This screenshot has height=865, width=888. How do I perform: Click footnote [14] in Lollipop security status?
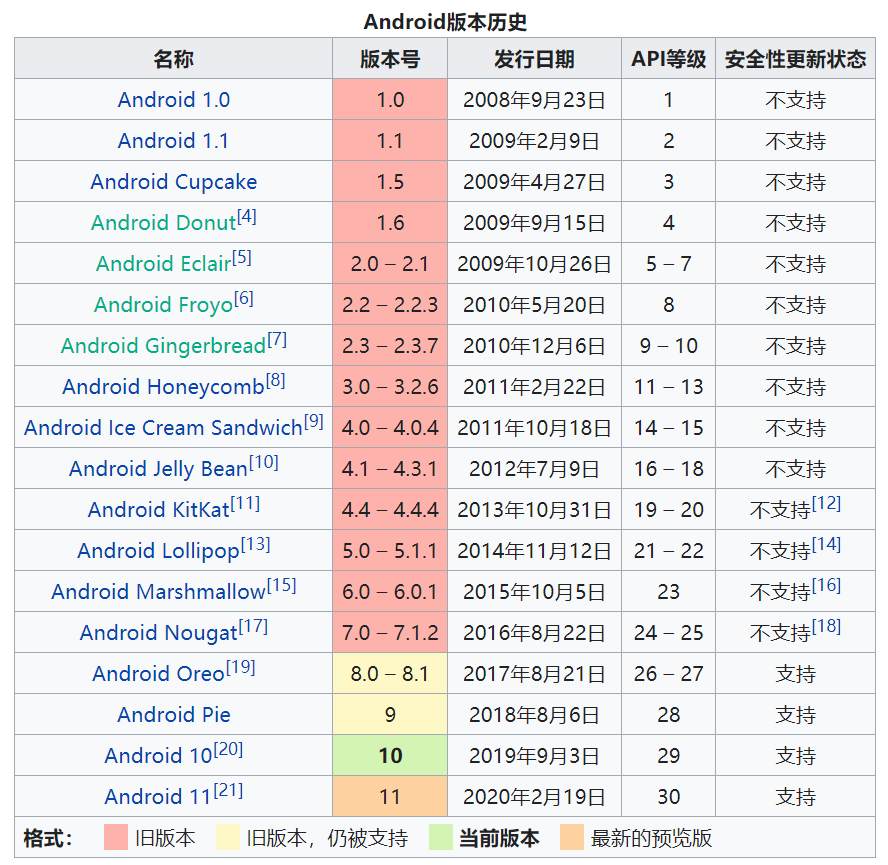[x=826, y=544]
